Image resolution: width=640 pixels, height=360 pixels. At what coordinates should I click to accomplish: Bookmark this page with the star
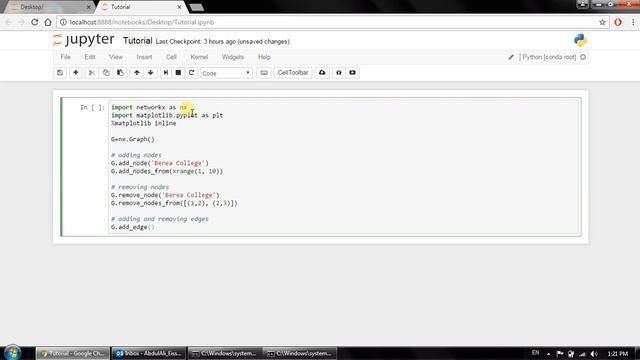[602, 22]
